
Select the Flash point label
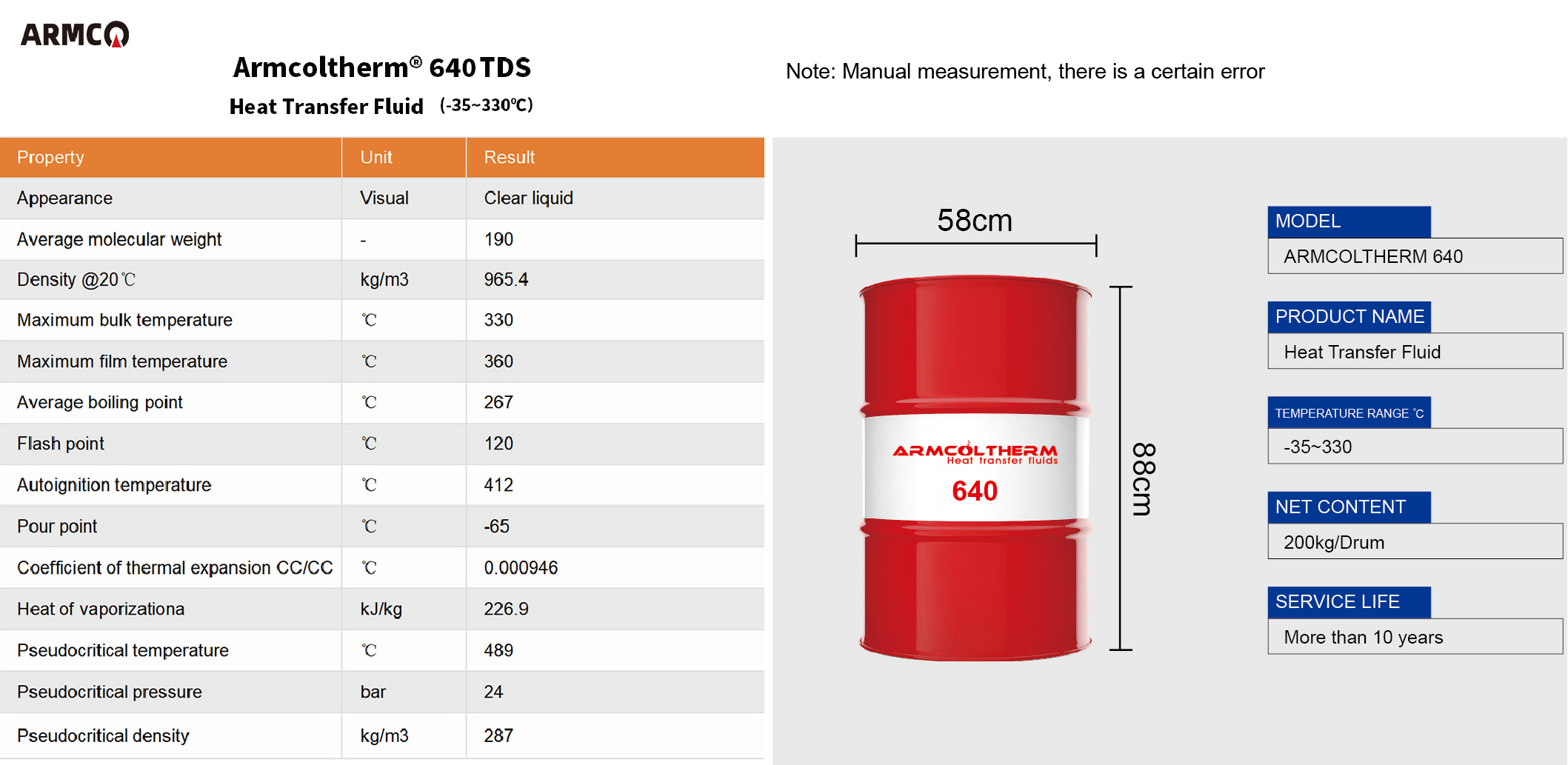[61, 444]
